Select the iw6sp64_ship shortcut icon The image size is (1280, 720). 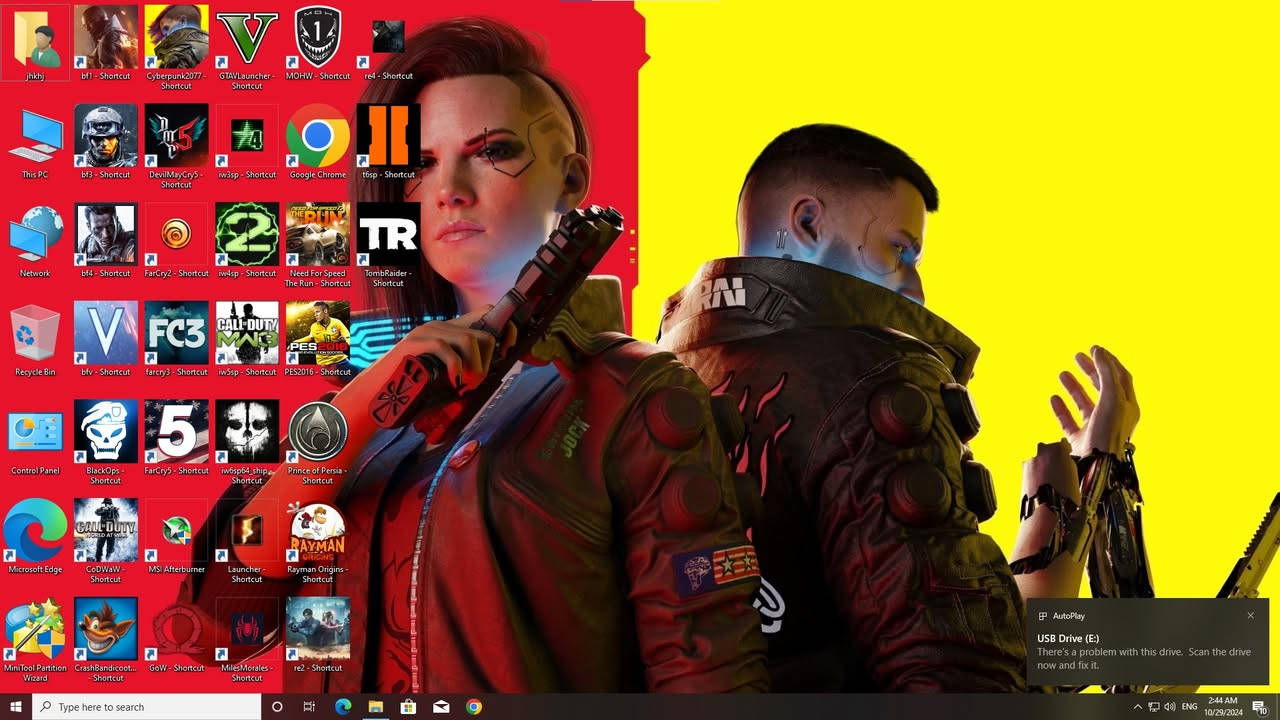pos(247,444)
